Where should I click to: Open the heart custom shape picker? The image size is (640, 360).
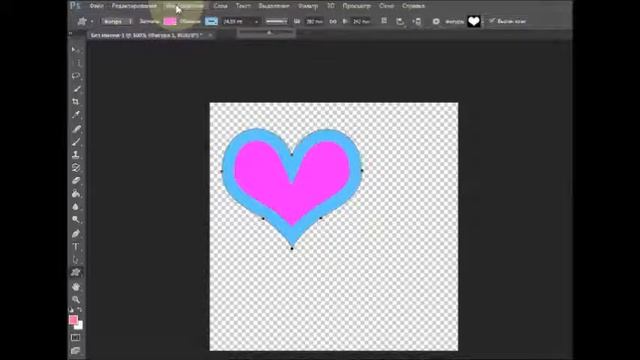point(474,21)
